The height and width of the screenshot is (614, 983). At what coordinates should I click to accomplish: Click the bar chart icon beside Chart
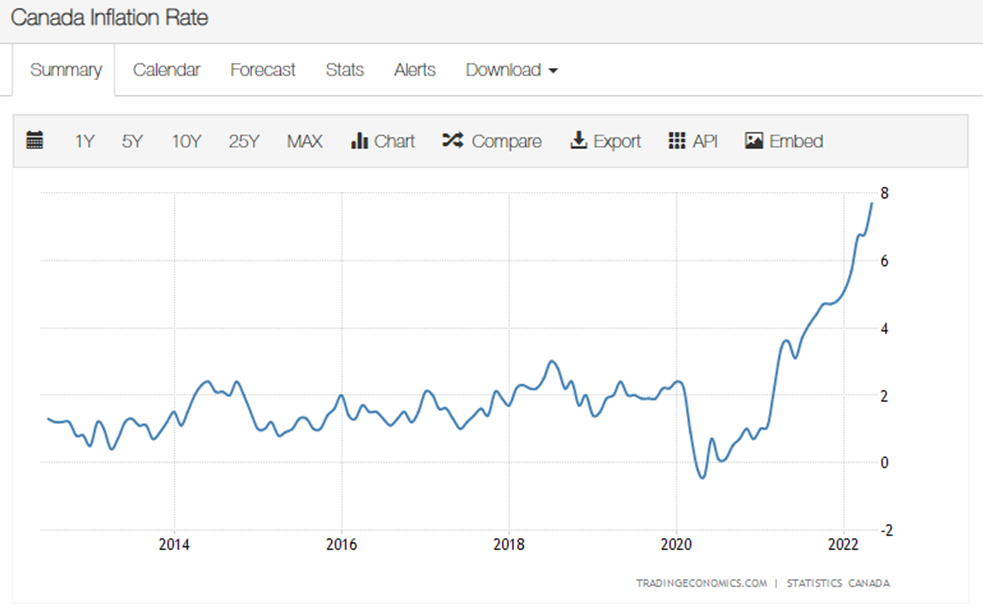[x=359, y=140]
